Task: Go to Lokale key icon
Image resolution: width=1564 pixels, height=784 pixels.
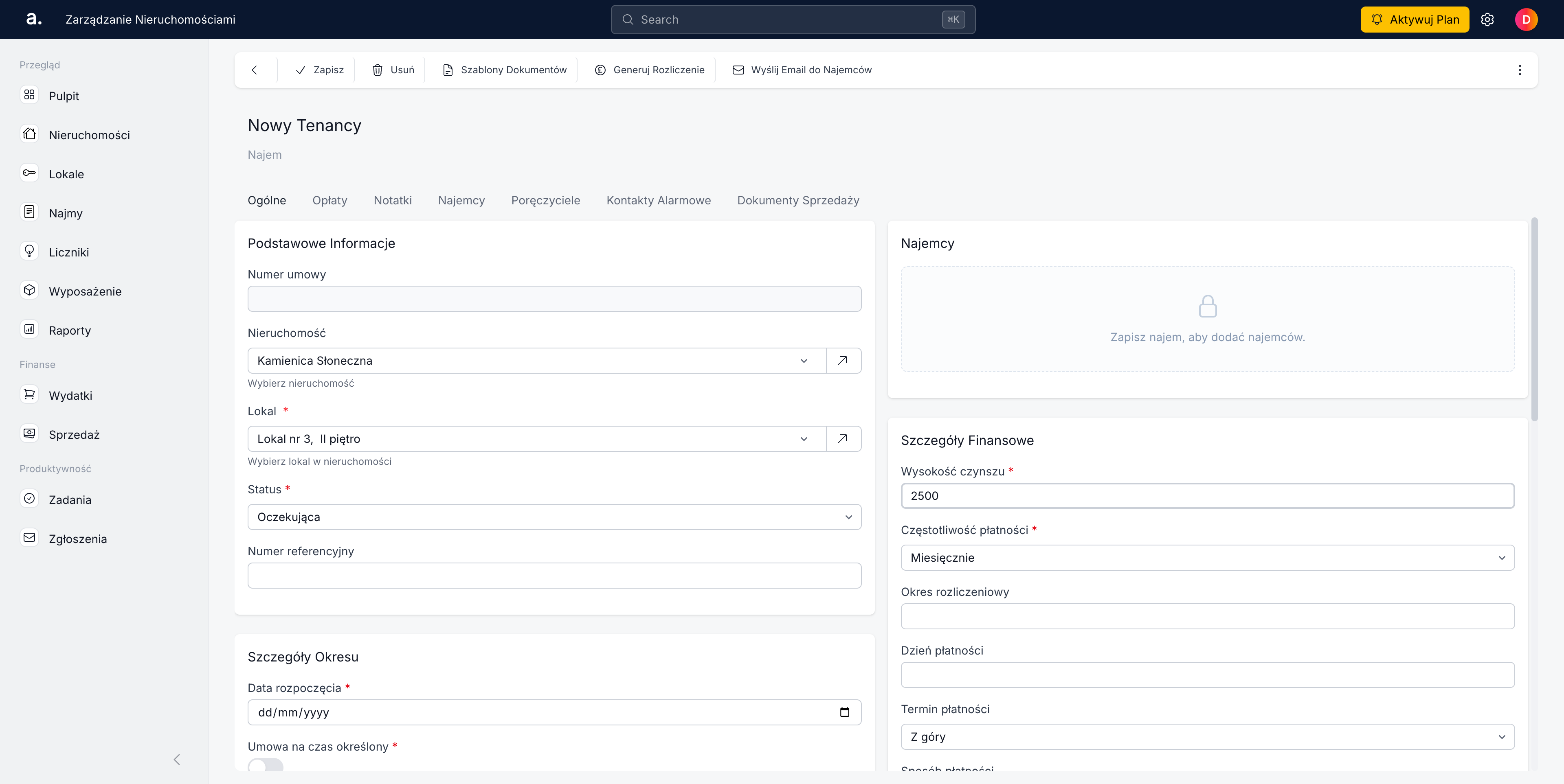Action: pyautogui.click(x=29, y=173)
